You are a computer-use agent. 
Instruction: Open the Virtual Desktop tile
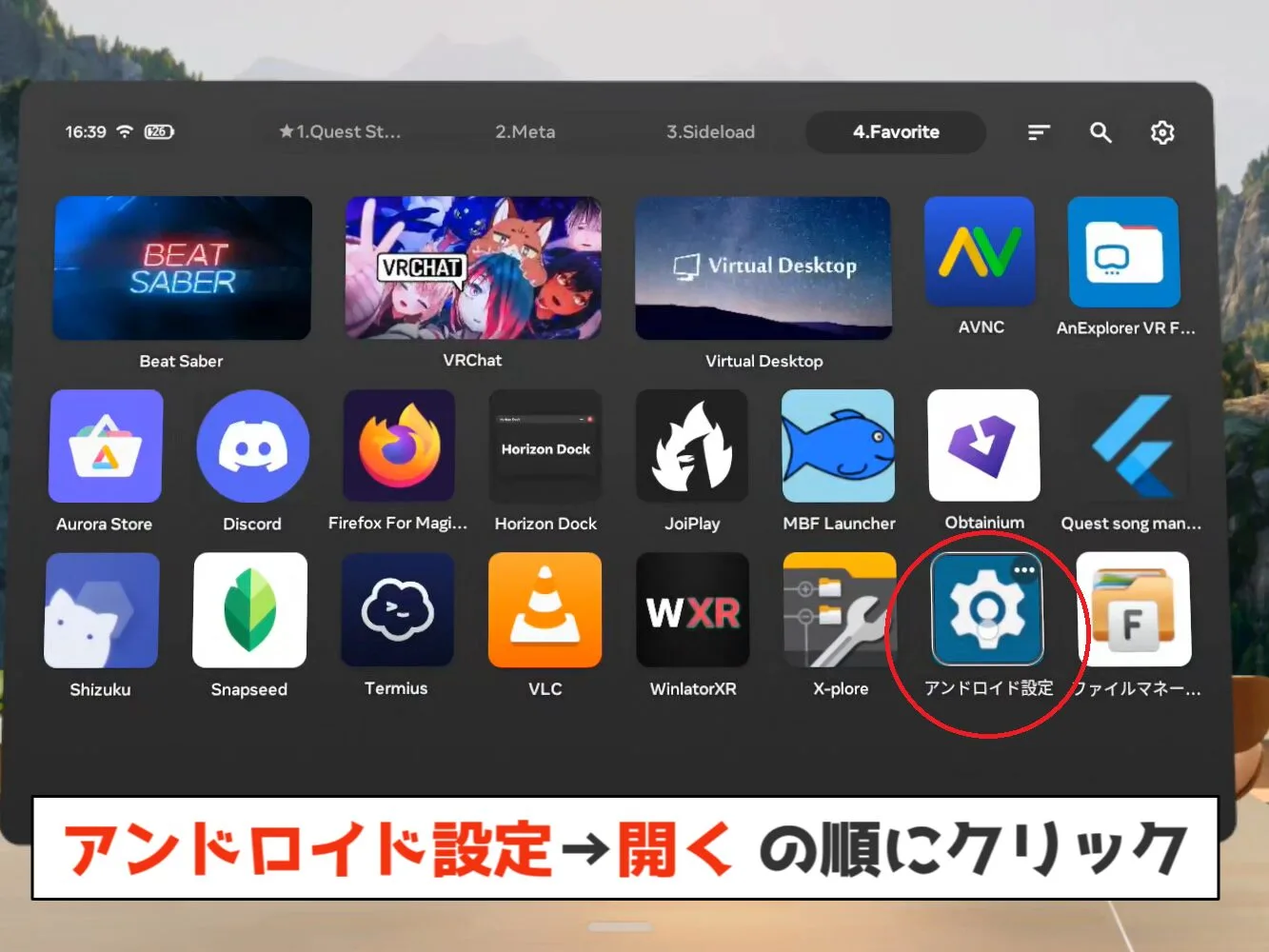(763, 268)
